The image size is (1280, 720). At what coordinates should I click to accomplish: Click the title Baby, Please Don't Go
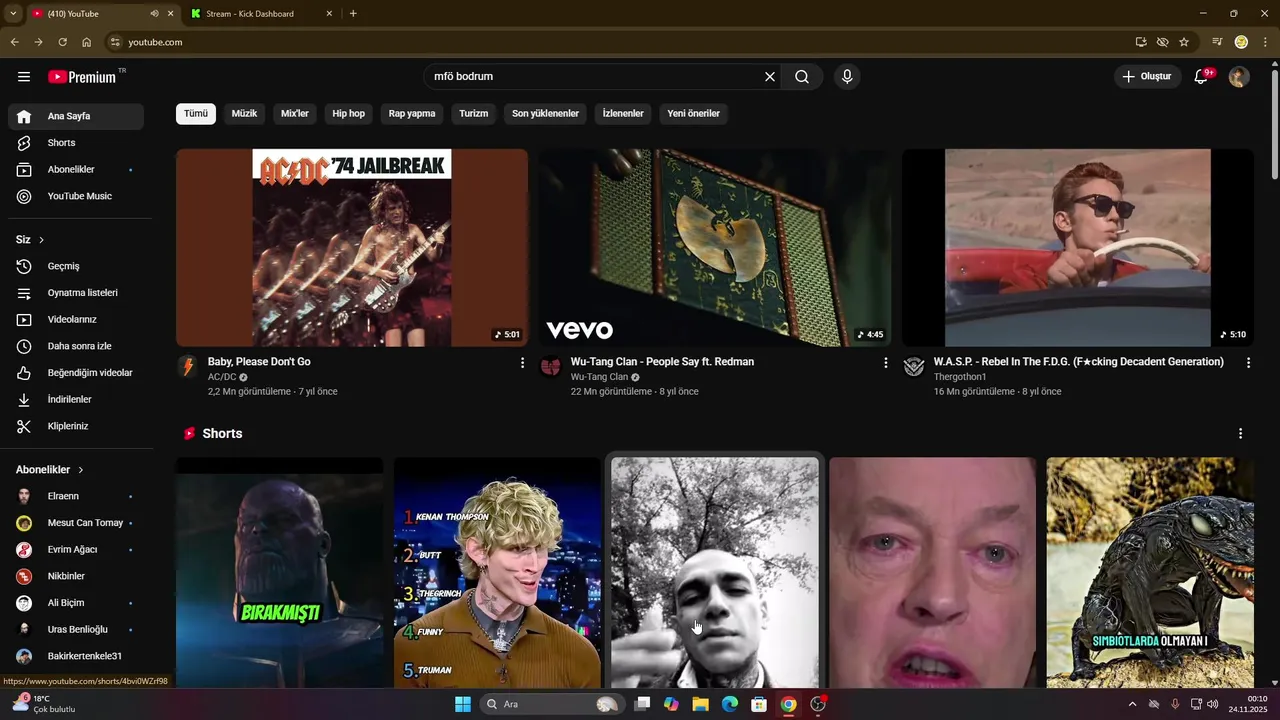point(259,362)
